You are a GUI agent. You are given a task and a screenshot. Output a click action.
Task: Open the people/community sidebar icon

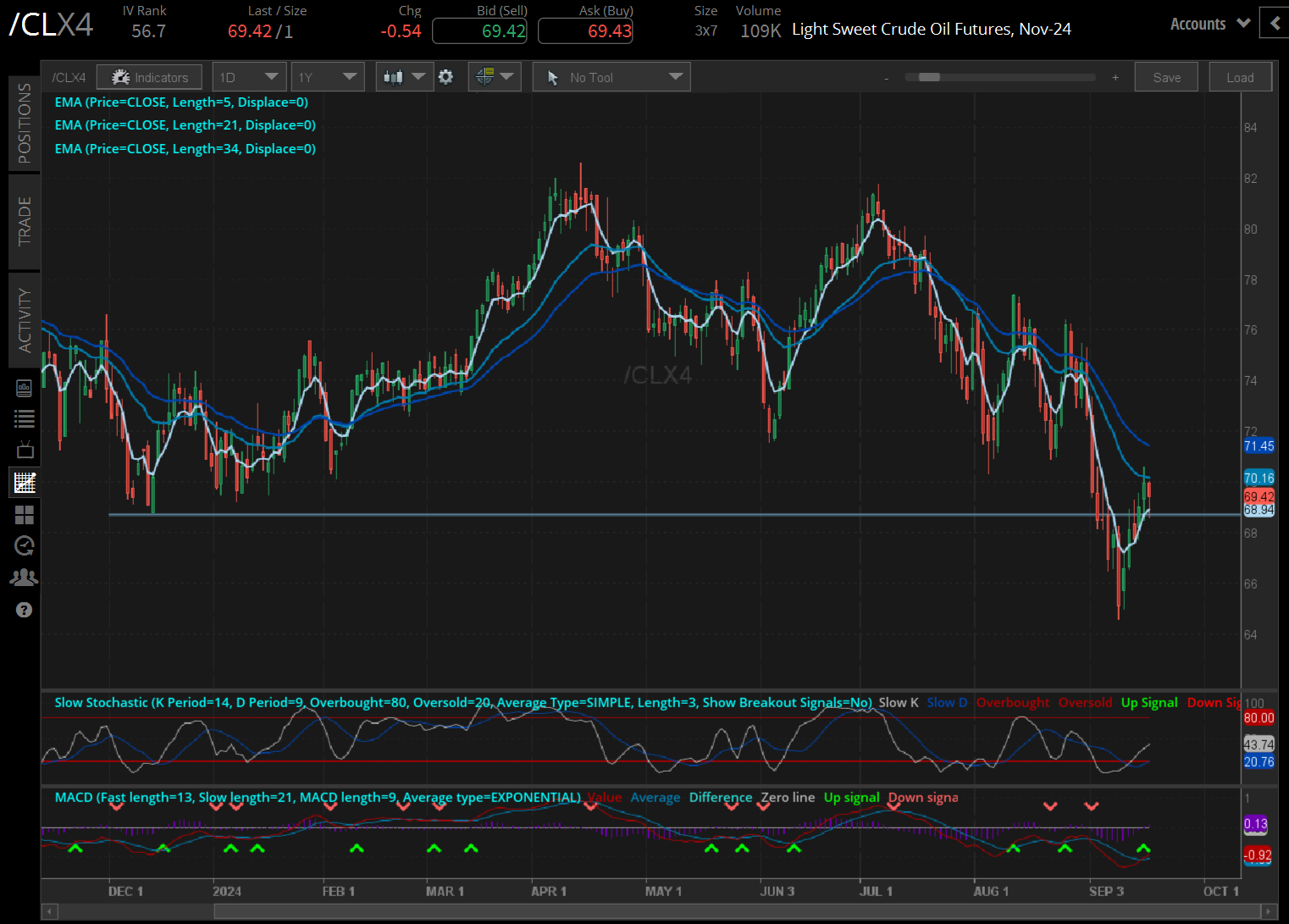point(25,578)
